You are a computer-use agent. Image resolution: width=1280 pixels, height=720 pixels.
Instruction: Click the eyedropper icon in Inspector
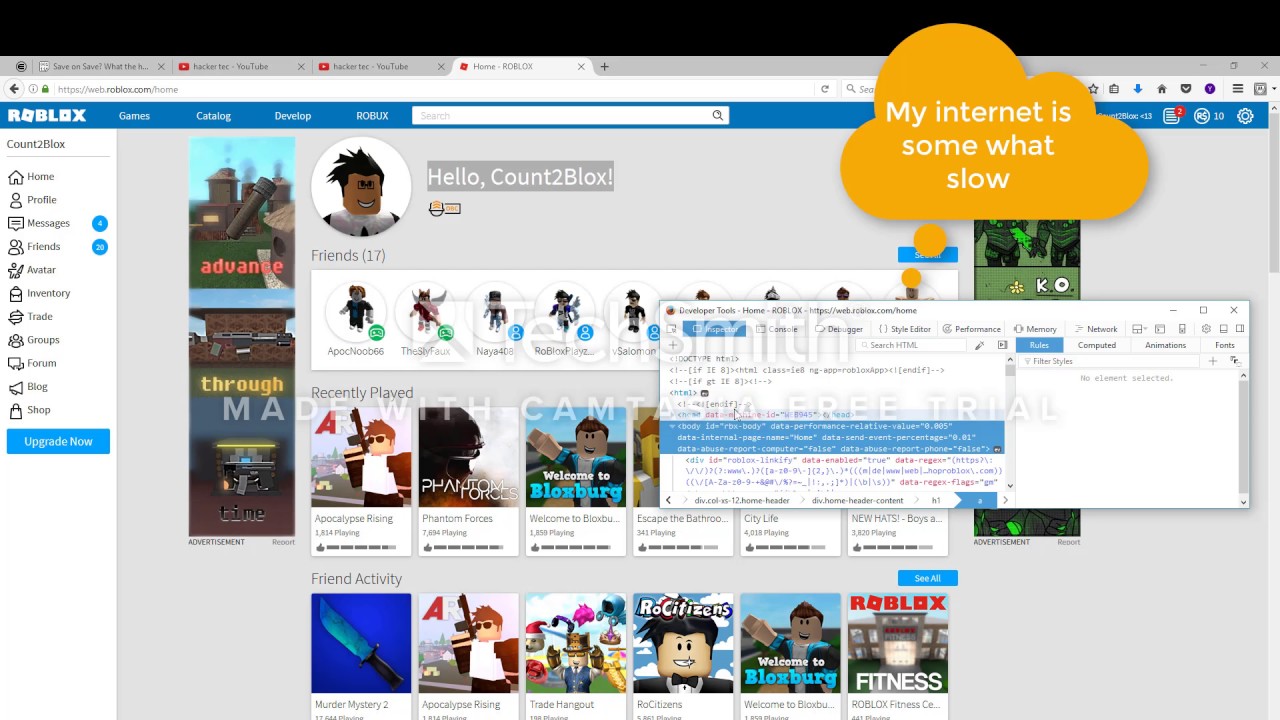(x=979, y=345)
